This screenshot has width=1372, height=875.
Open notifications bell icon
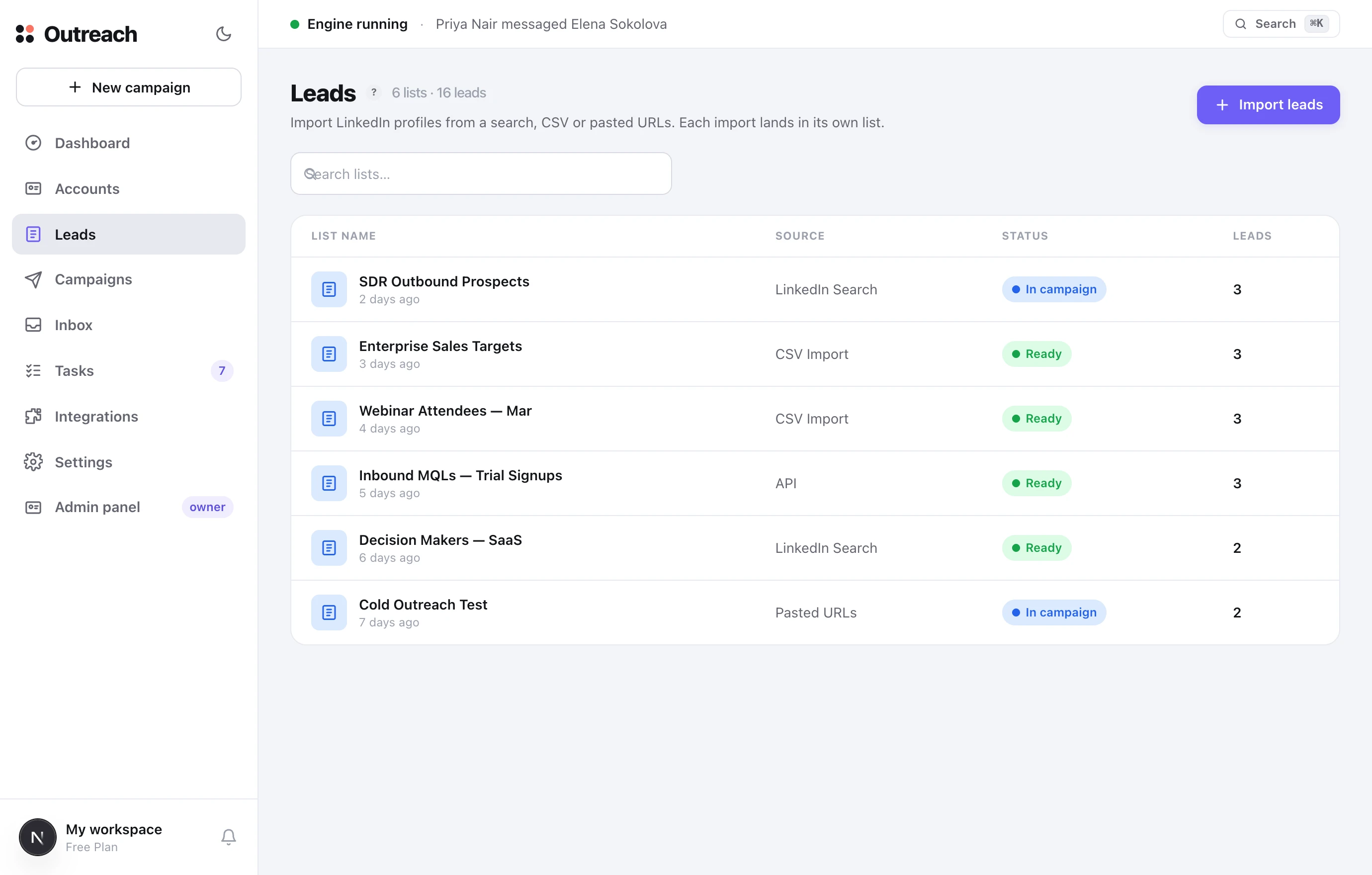(229, 837)
